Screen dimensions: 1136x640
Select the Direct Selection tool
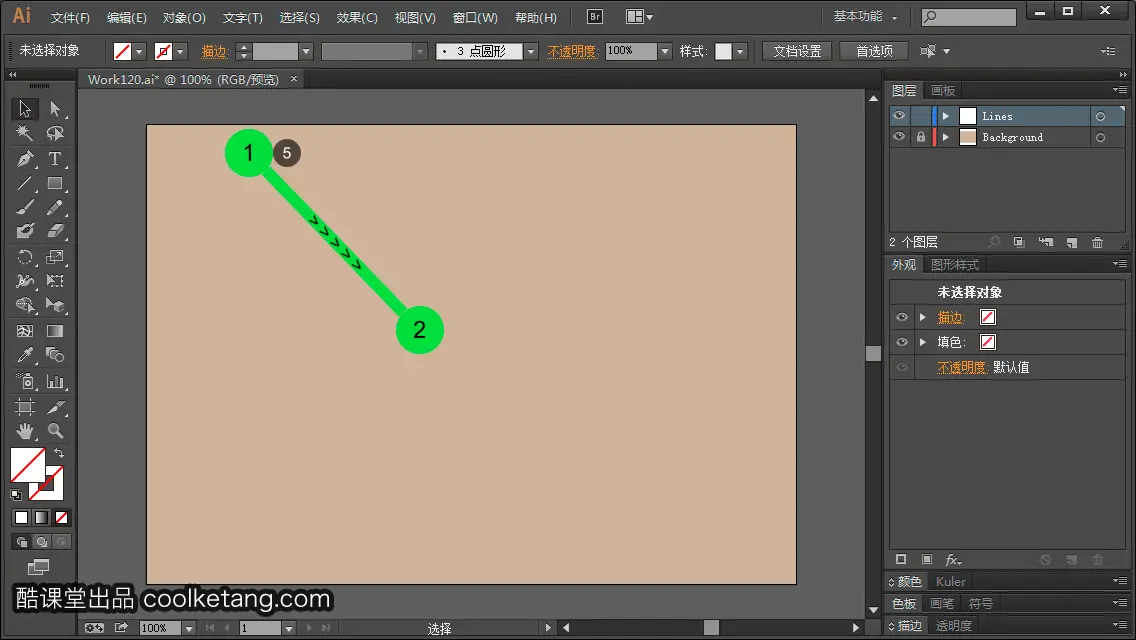click(x=55, y=109)
